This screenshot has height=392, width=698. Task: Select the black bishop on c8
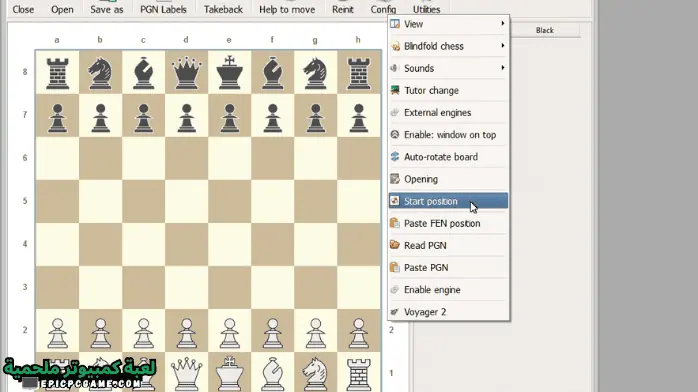[x=143, y=72]
